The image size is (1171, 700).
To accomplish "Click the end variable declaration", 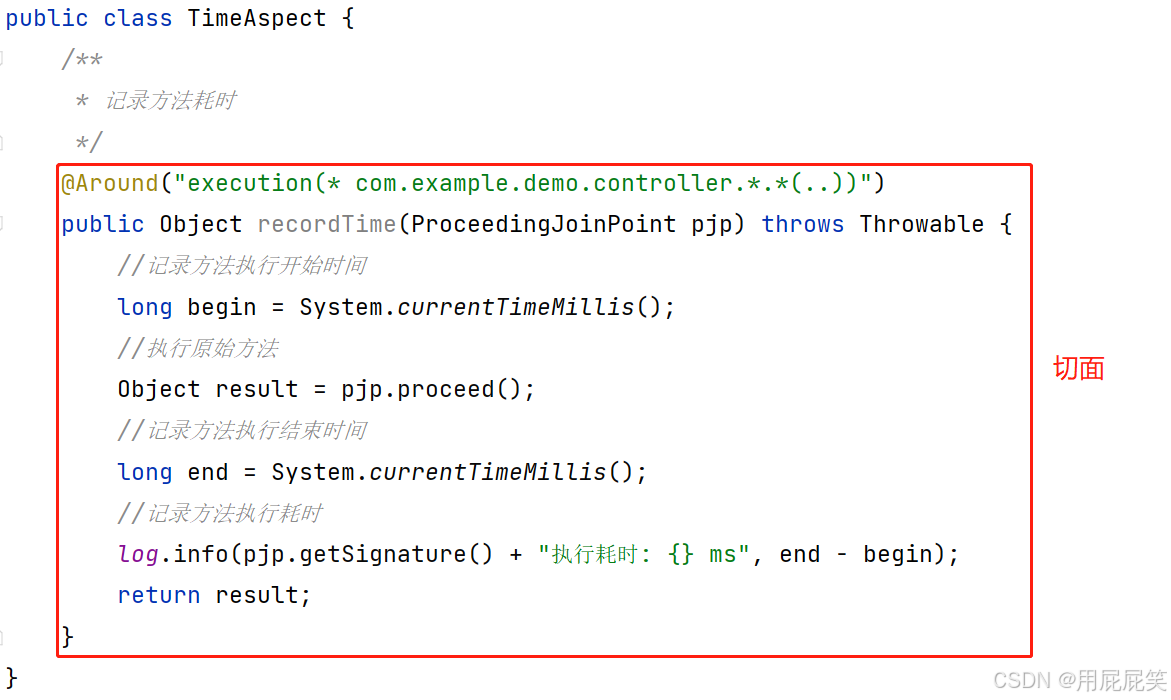I will 208,472.
